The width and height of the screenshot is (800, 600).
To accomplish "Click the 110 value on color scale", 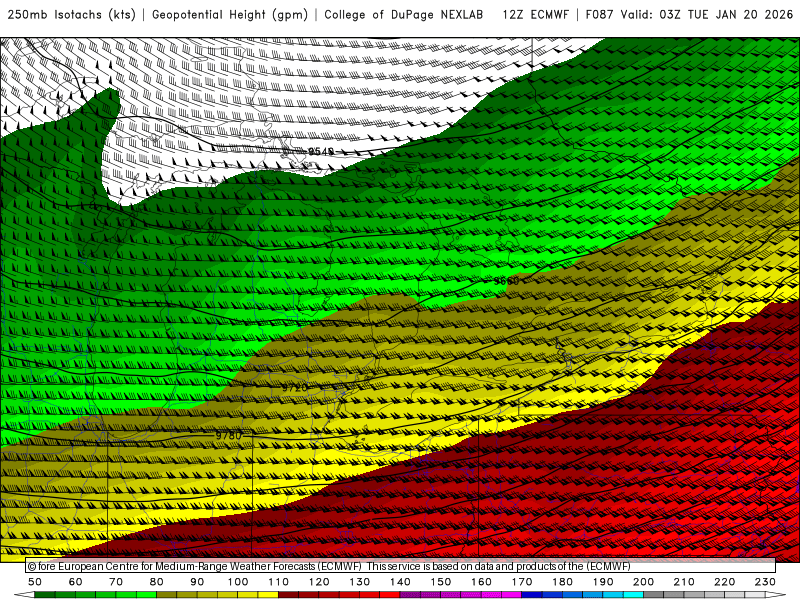I will (279, 582).
